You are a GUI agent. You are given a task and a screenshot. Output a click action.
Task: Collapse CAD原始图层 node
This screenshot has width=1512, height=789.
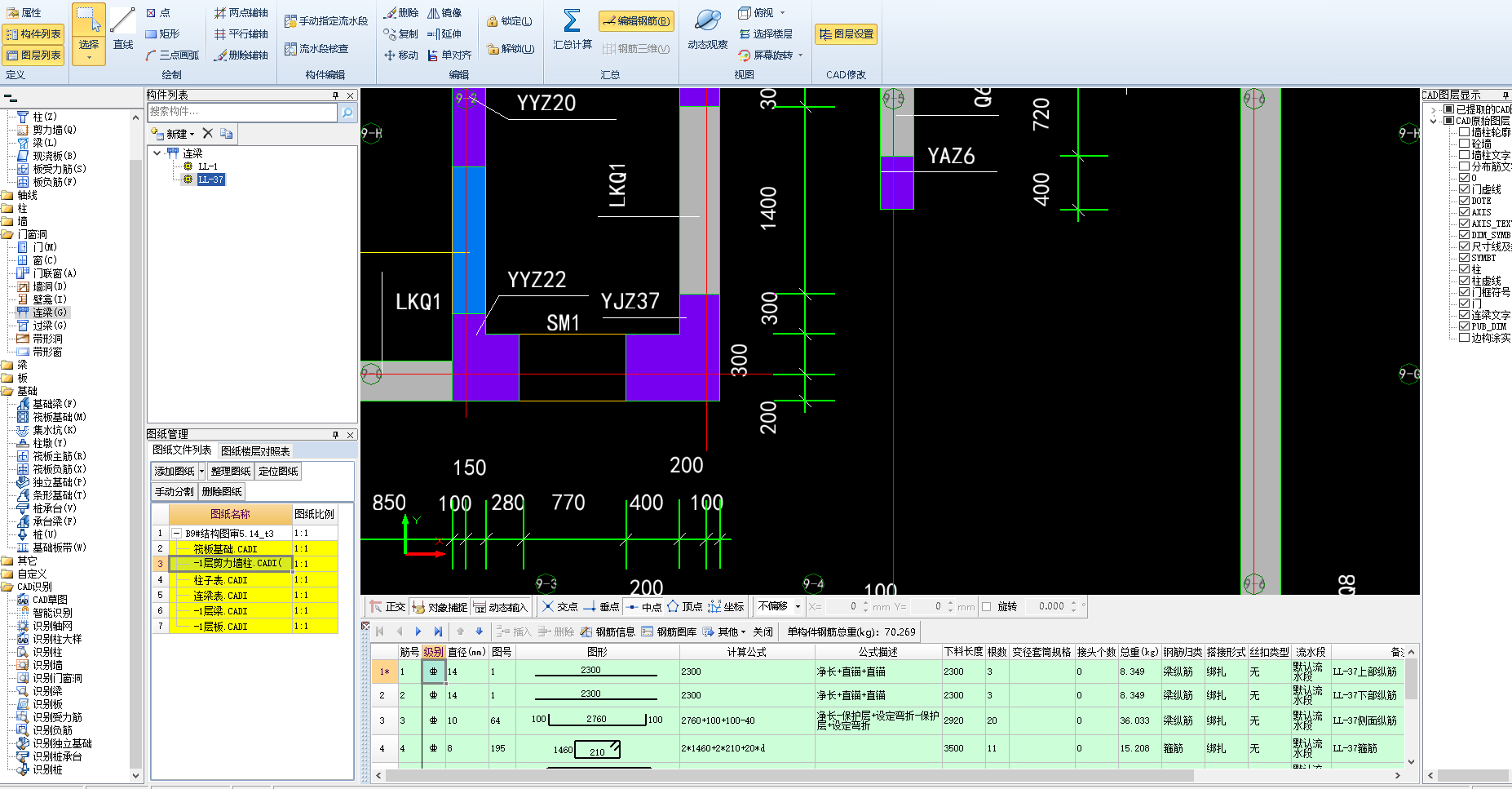[x=1434, y=121]
